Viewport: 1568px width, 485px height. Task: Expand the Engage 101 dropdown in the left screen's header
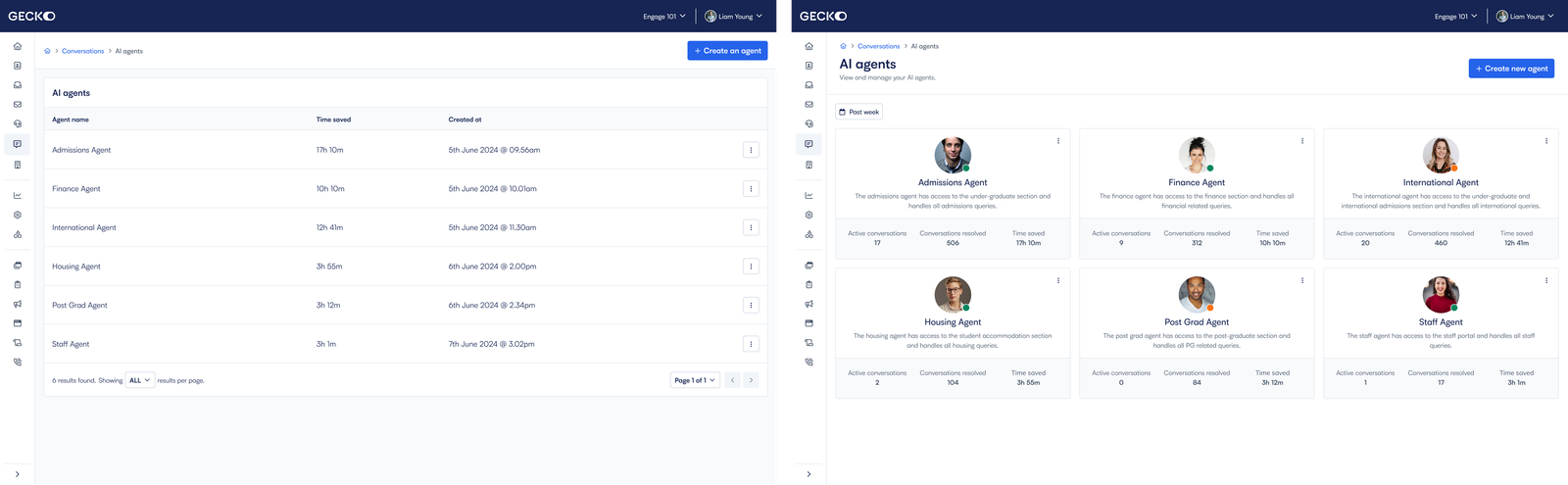click(664, 17)
